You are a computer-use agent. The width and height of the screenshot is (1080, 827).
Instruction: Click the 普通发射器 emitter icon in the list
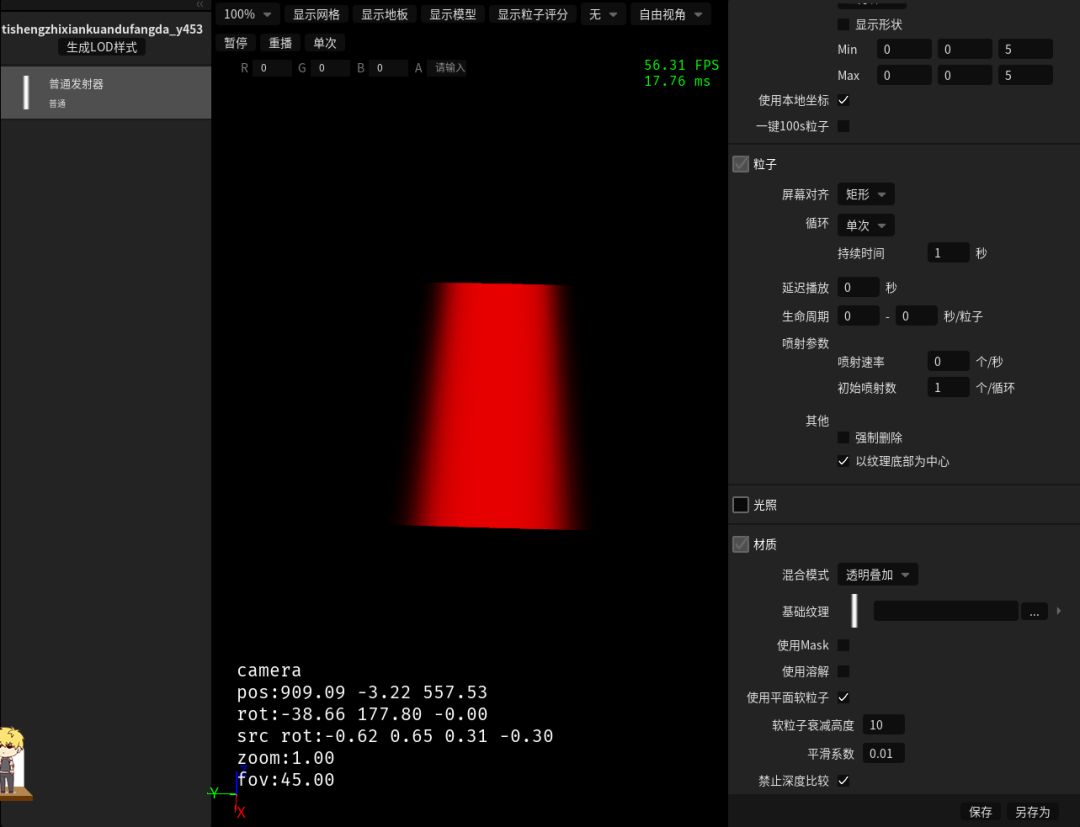pyautogui.click(x=26, y=92)
